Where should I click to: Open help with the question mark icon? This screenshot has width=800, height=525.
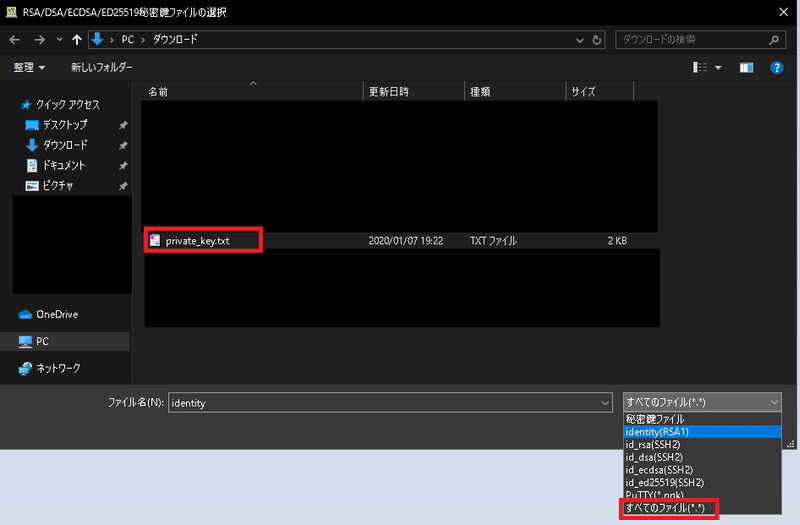click(777, 67)
